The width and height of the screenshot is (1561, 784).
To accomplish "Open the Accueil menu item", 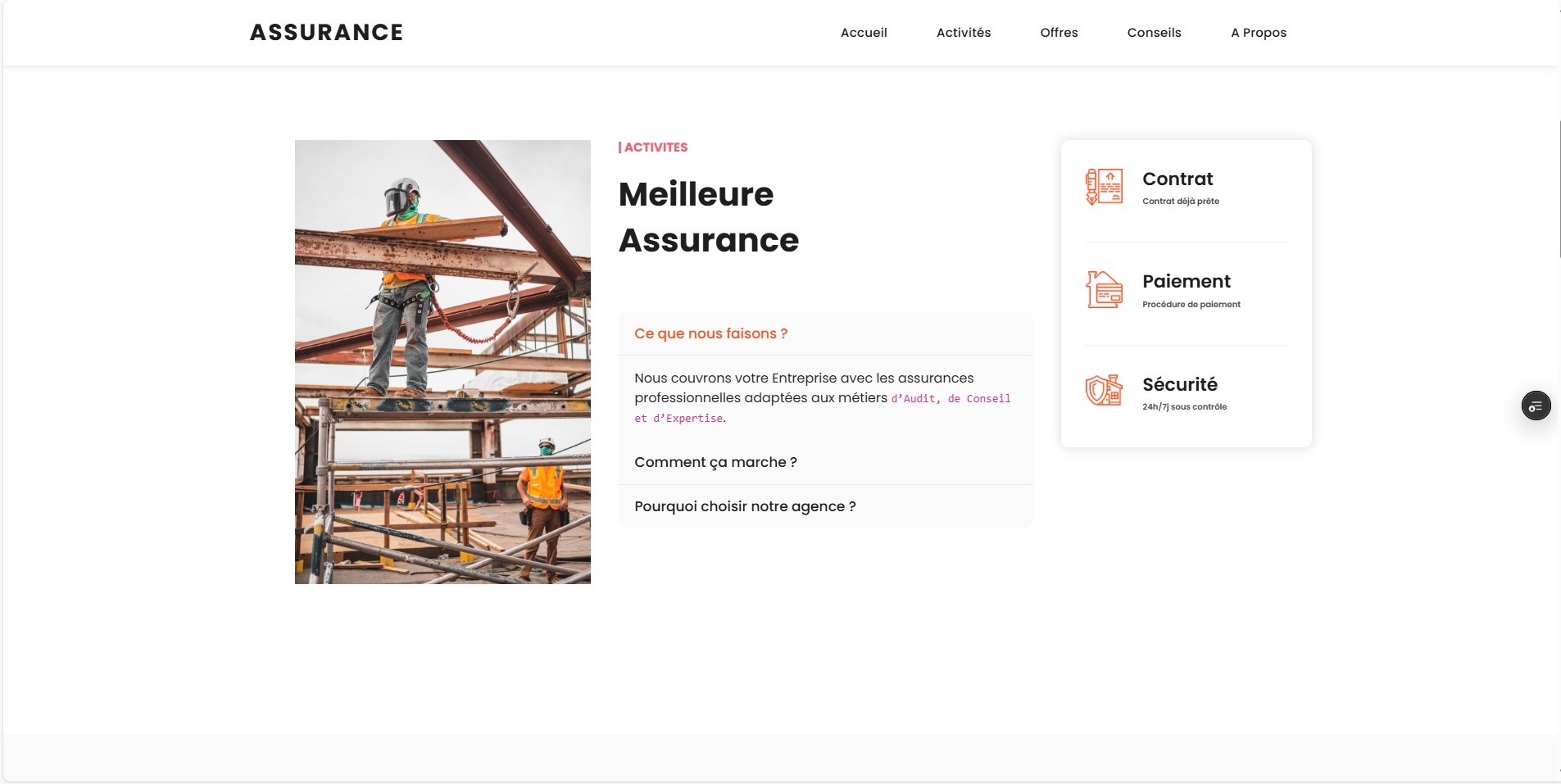I will click(x=863, y=33).
